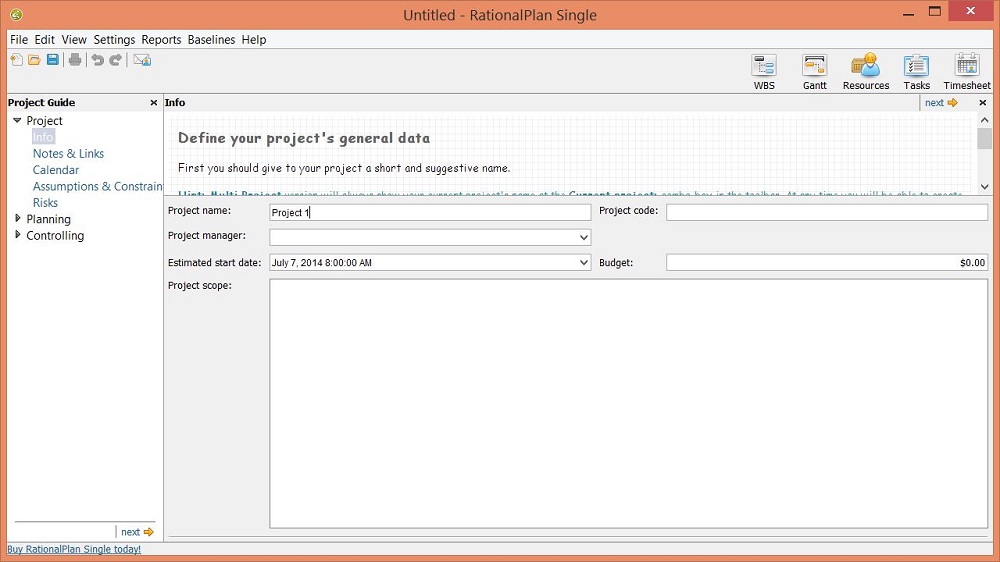Go to next in Info pane
1000x562 pixels.
pyautogui.click(x=941, y=103)
